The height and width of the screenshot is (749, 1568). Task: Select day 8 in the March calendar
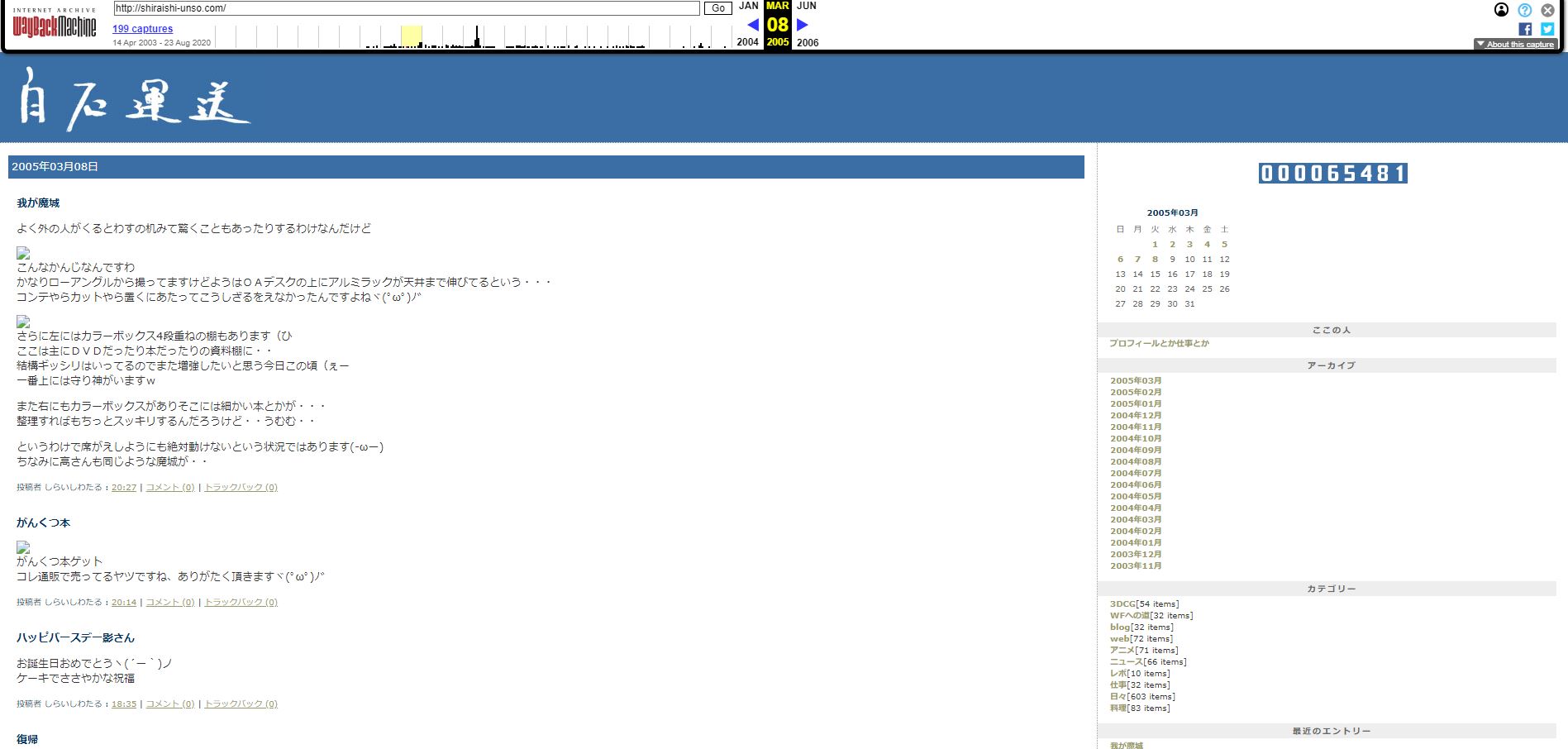tap(1155, 260)
